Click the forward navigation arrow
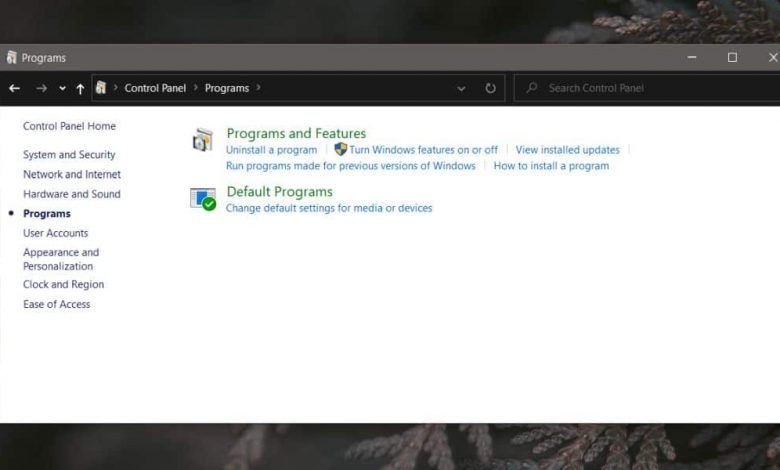The height and width of the screenshot is (470, 780). 41,89
